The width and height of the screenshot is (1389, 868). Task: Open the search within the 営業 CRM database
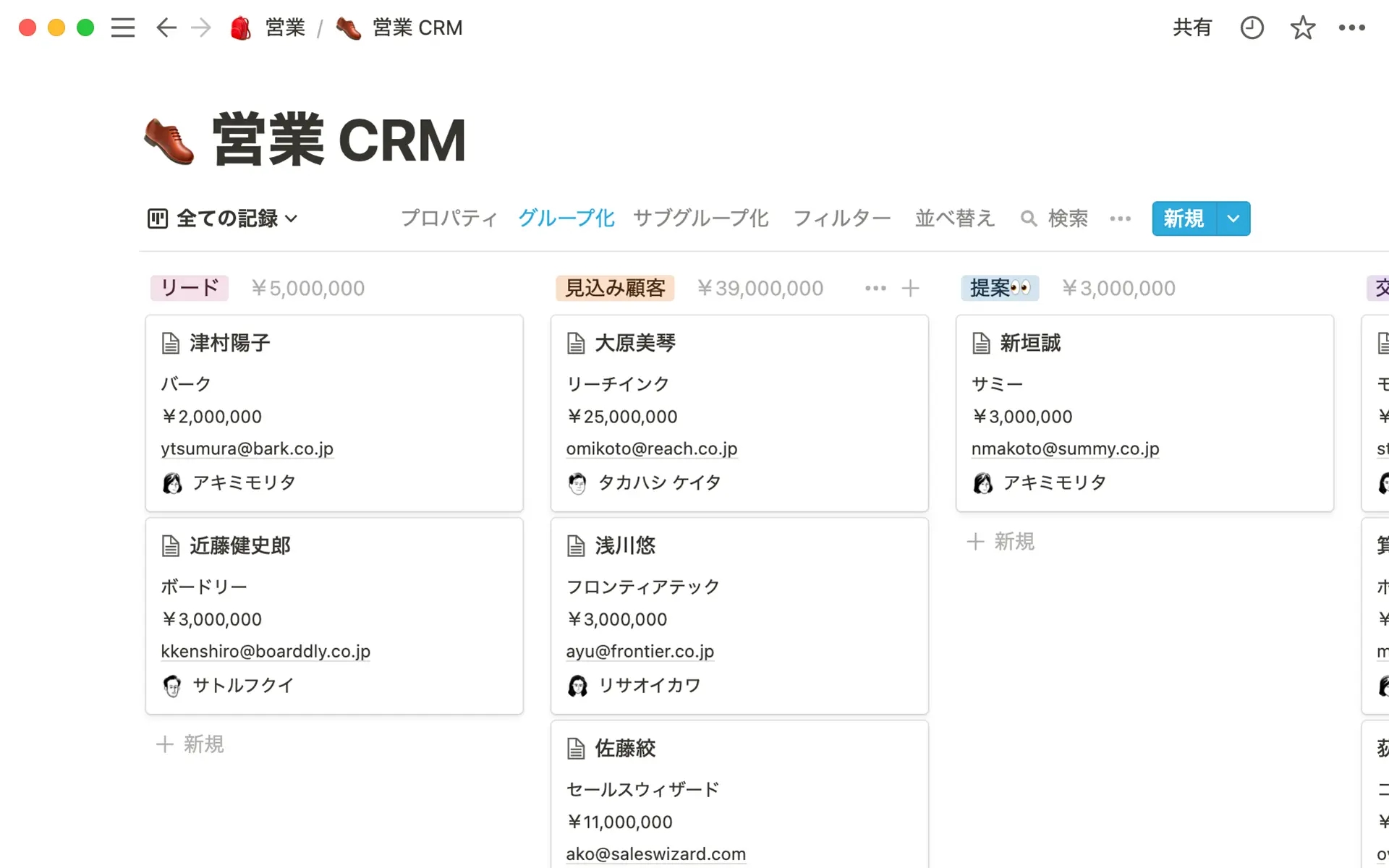pyautogui.click(x=1055, y=218)
